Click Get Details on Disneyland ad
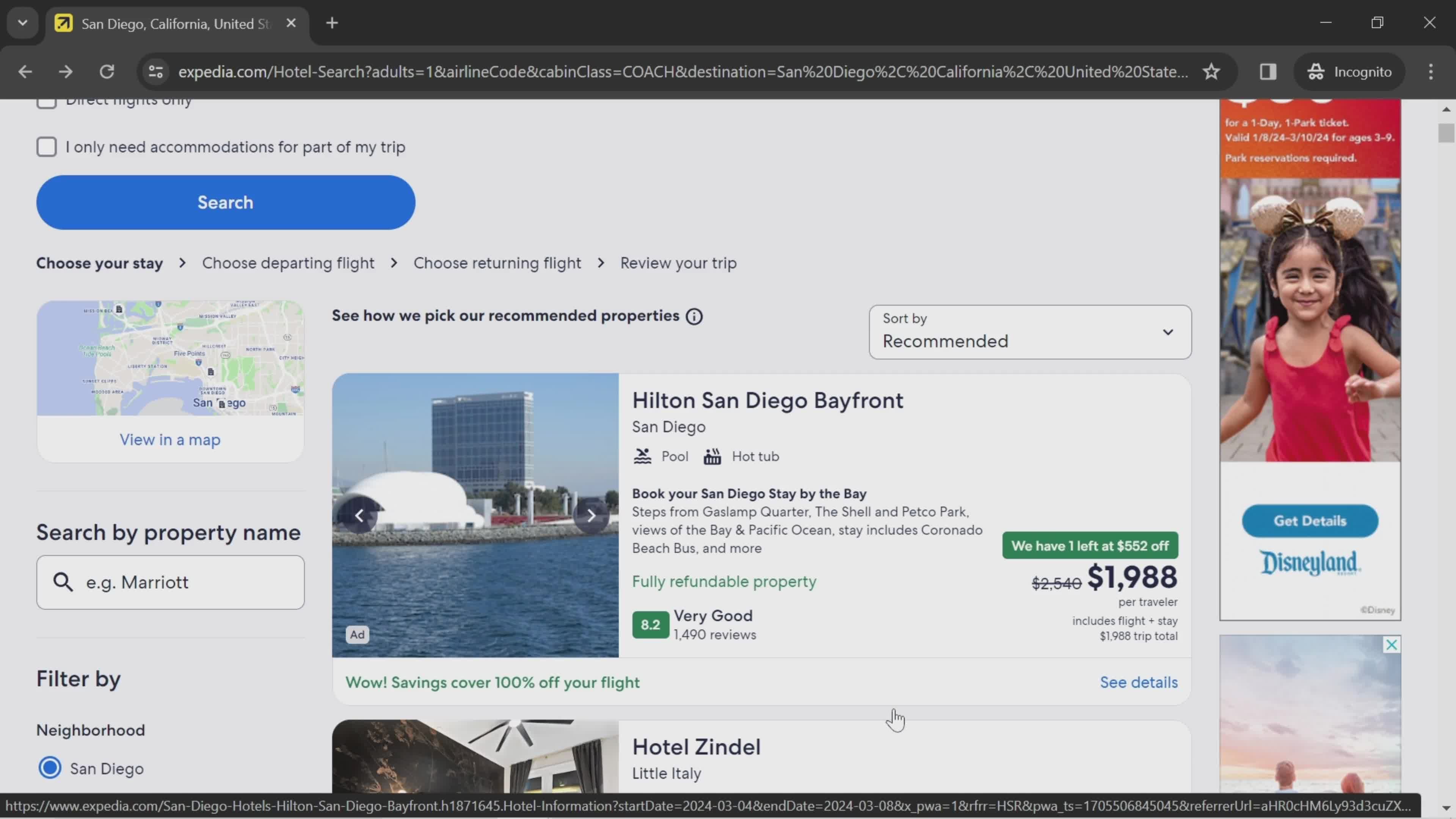This screenshot has height=819, width=1456. click(x=1310, y=521)
